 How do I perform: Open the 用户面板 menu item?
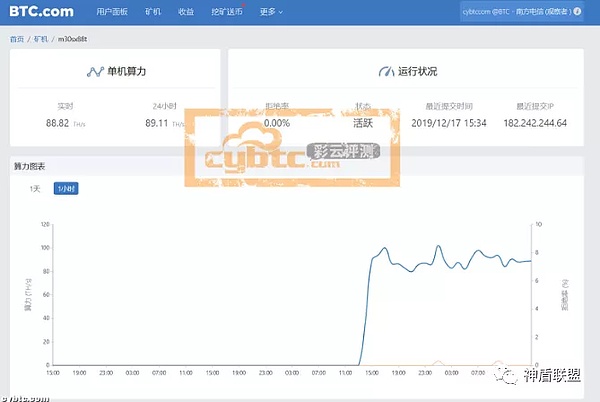(x=112, y=13)
